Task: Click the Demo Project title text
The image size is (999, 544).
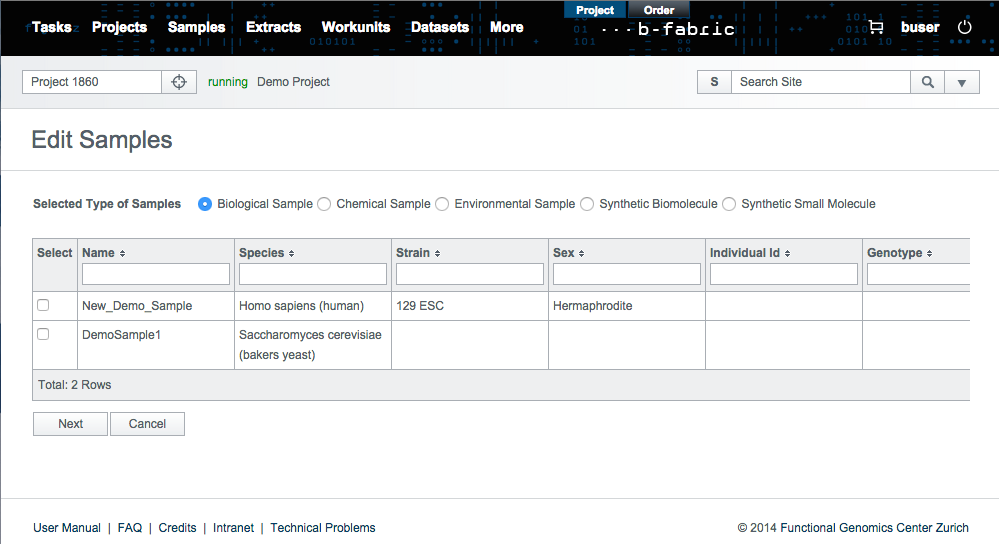Action: pos(293,82)
